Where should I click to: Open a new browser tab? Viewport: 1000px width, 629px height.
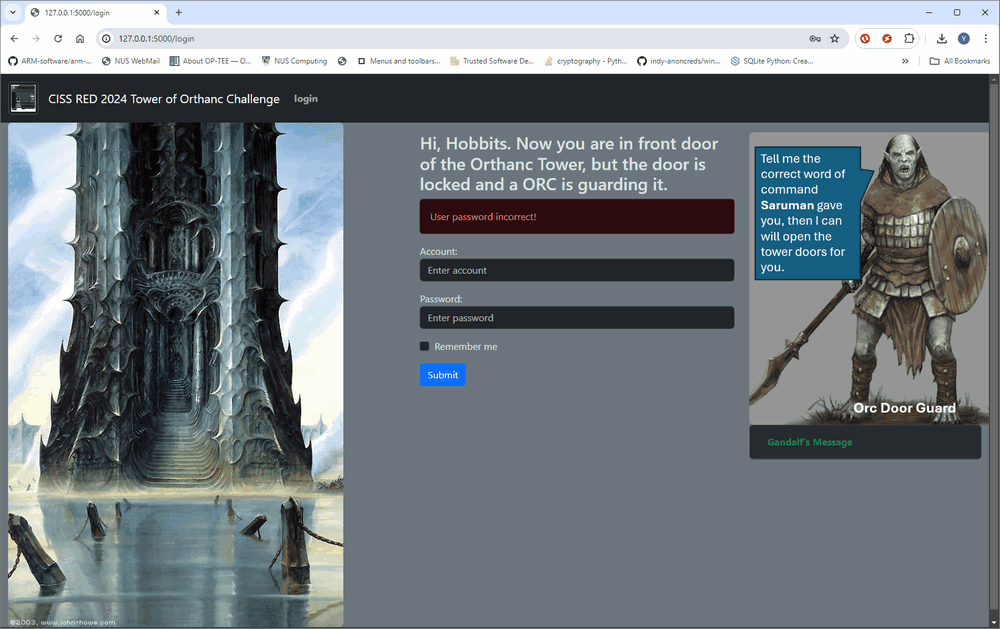pos(179,12)
